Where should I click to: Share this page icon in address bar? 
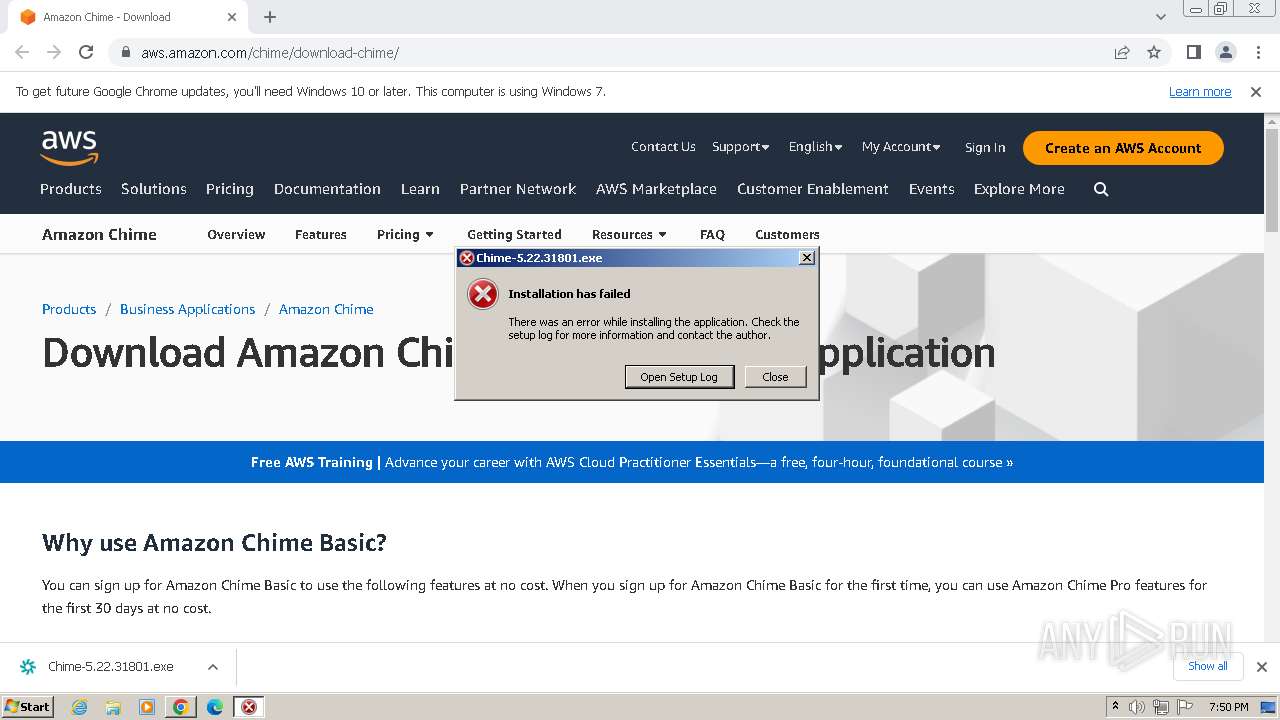(1122, 52)
